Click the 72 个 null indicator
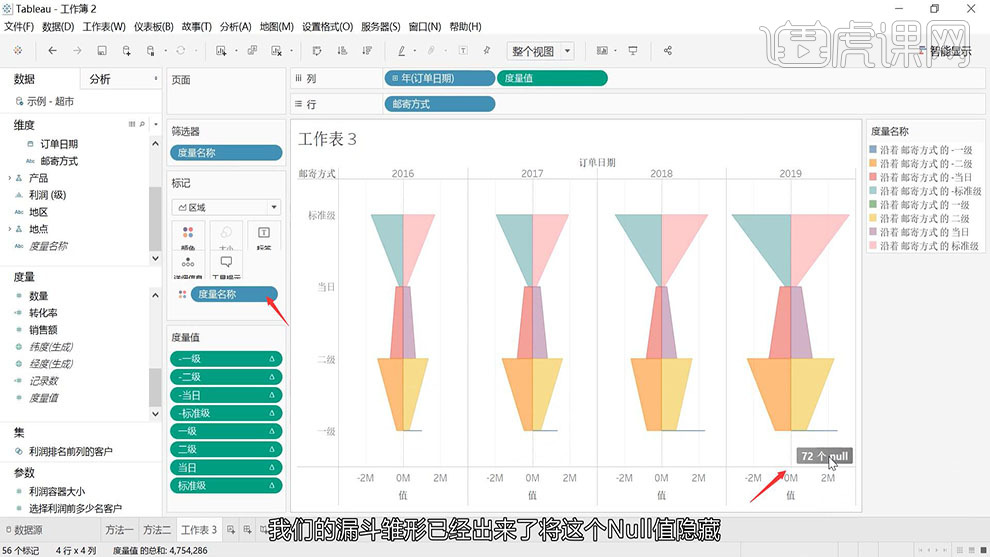 825,456
